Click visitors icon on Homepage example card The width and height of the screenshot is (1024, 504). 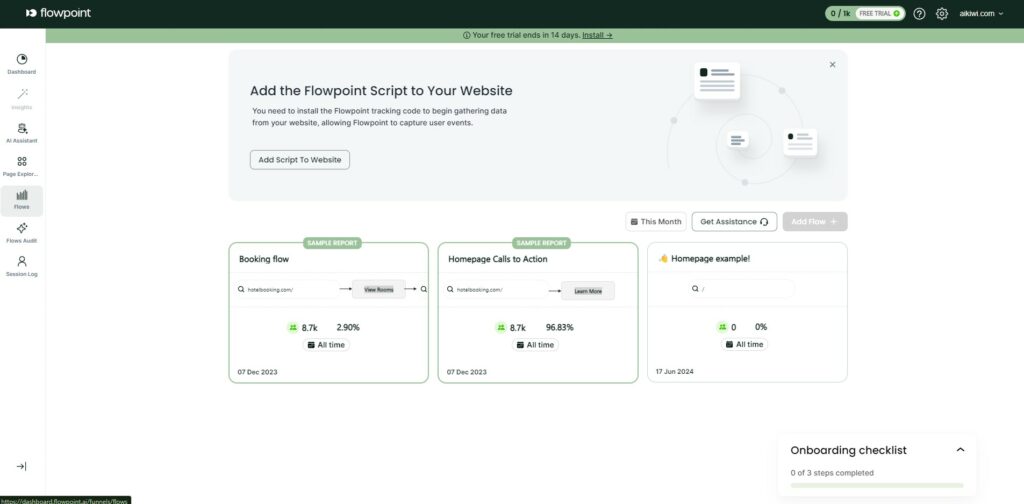click(722, 327)
